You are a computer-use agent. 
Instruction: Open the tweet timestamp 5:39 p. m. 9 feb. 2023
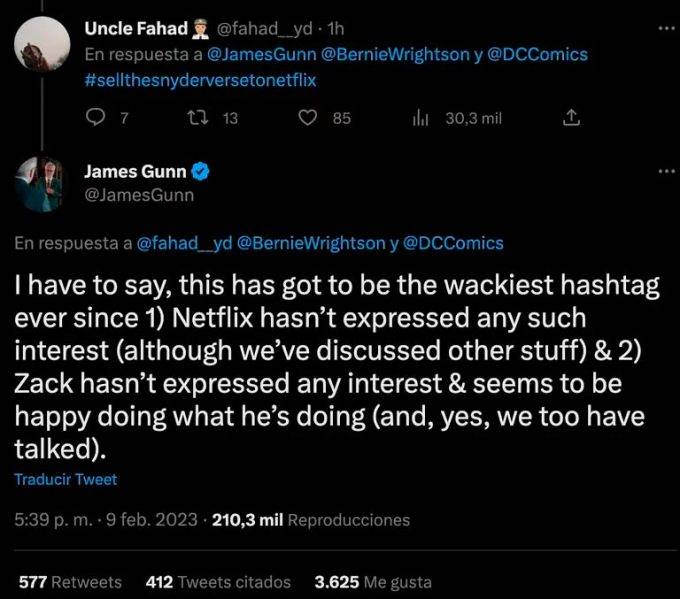click(x=105, y=520)
